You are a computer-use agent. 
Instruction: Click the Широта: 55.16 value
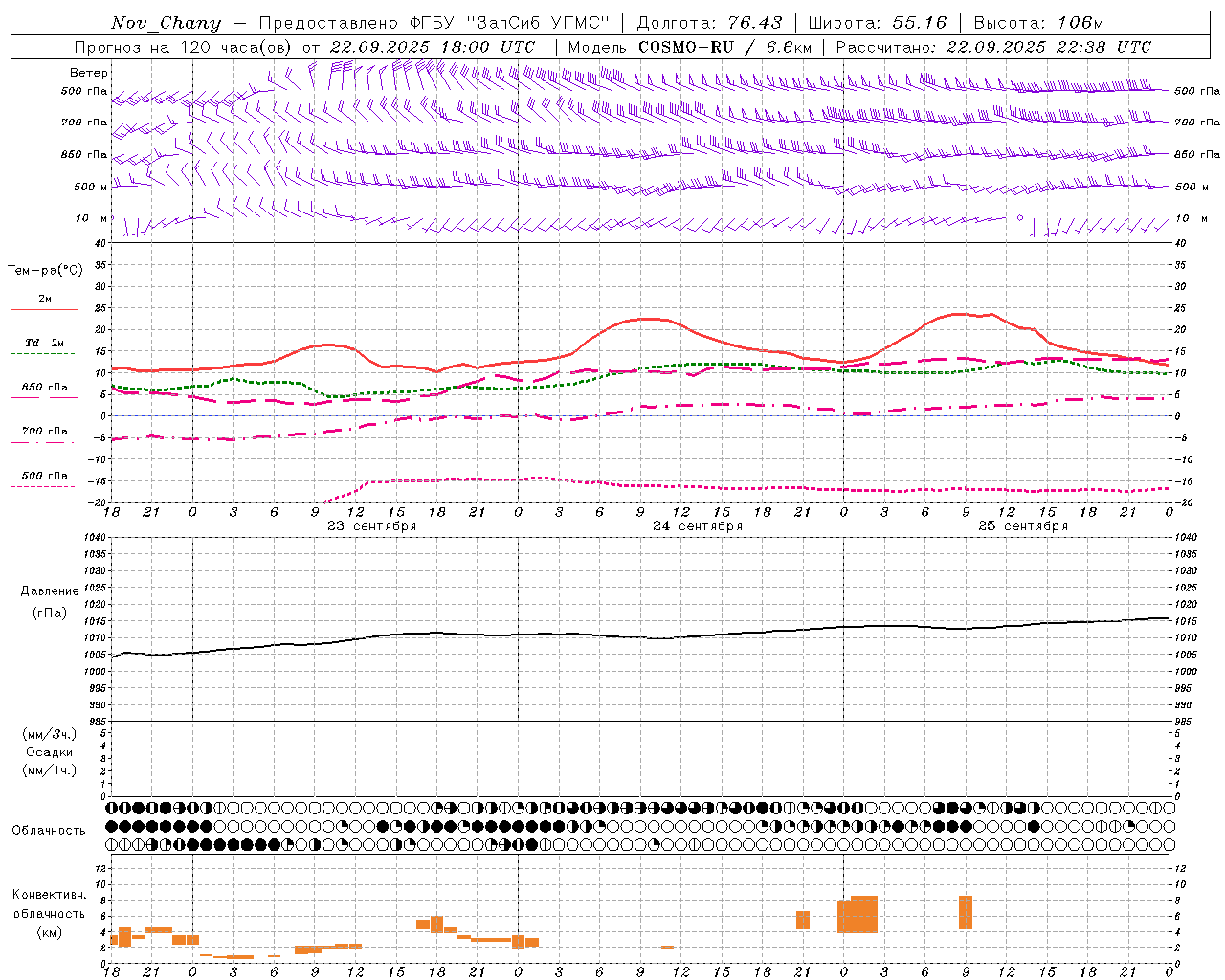(x=878, y=23)
